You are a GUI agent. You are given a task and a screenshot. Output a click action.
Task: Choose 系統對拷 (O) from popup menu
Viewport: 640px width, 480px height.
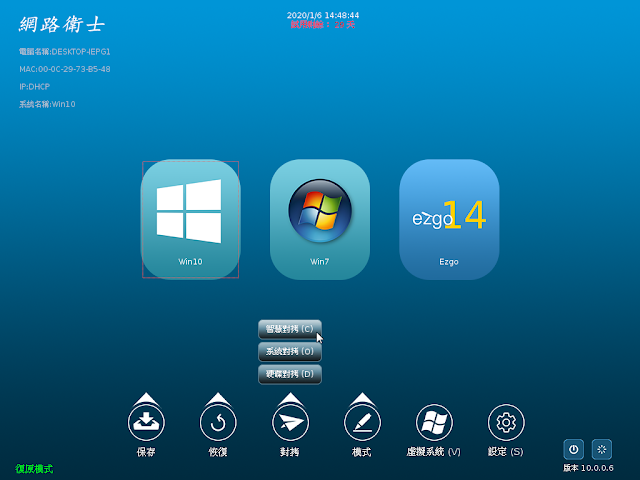(290, 351)
